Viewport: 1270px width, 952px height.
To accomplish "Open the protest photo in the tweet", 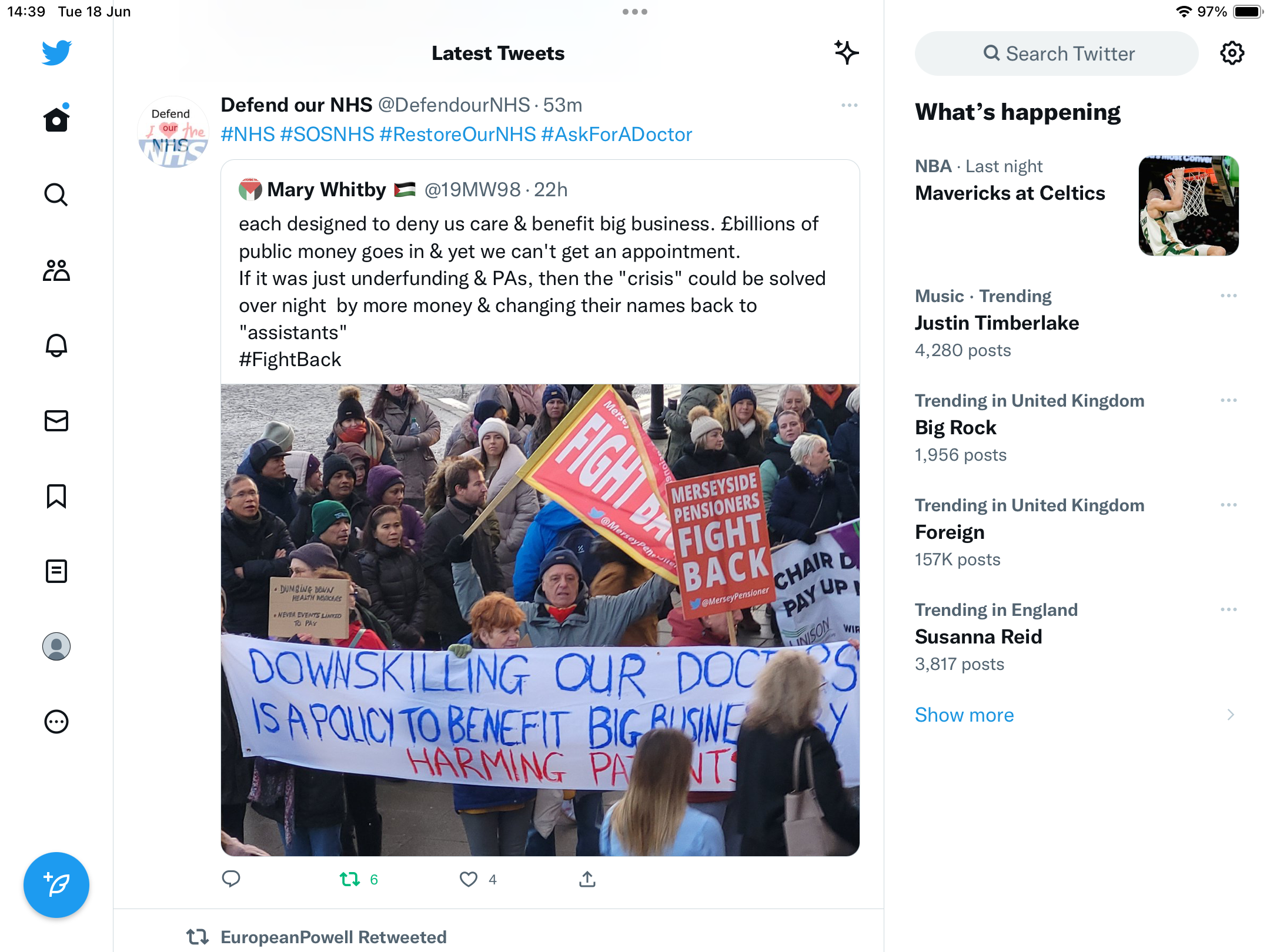I will pyautogui.click(x=540, y=620).
